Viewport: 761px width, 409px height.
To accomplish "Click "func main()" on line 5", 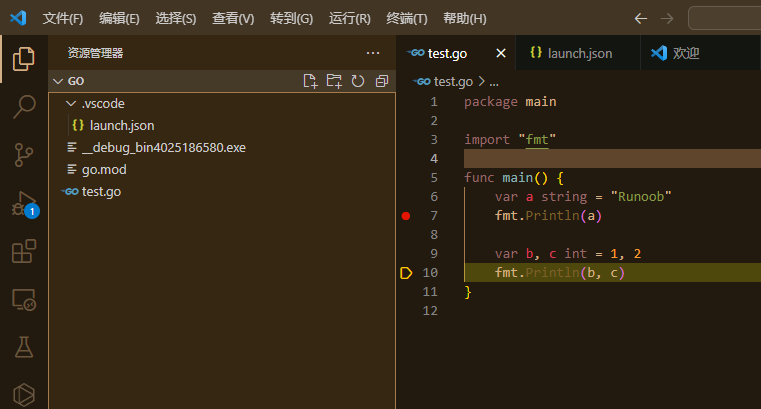I will tap(506, 178).
